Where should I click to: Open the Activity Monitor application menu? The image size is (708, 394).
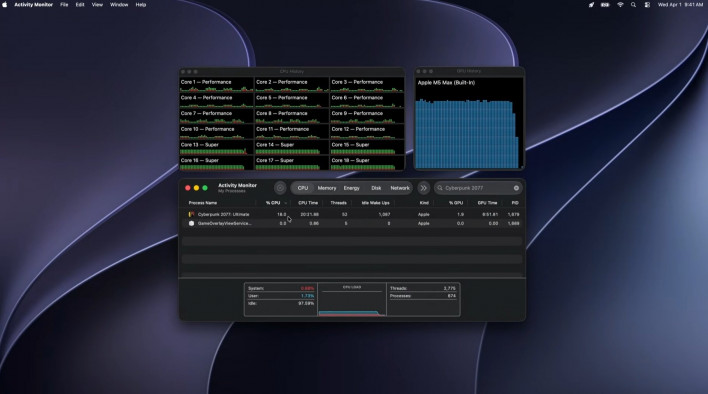(x=33, y=5)
